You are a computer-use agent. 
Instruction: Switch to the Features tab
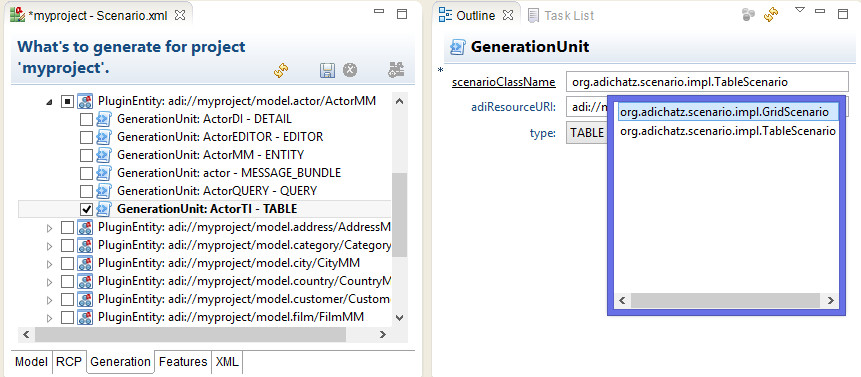[x=183, y=362]
